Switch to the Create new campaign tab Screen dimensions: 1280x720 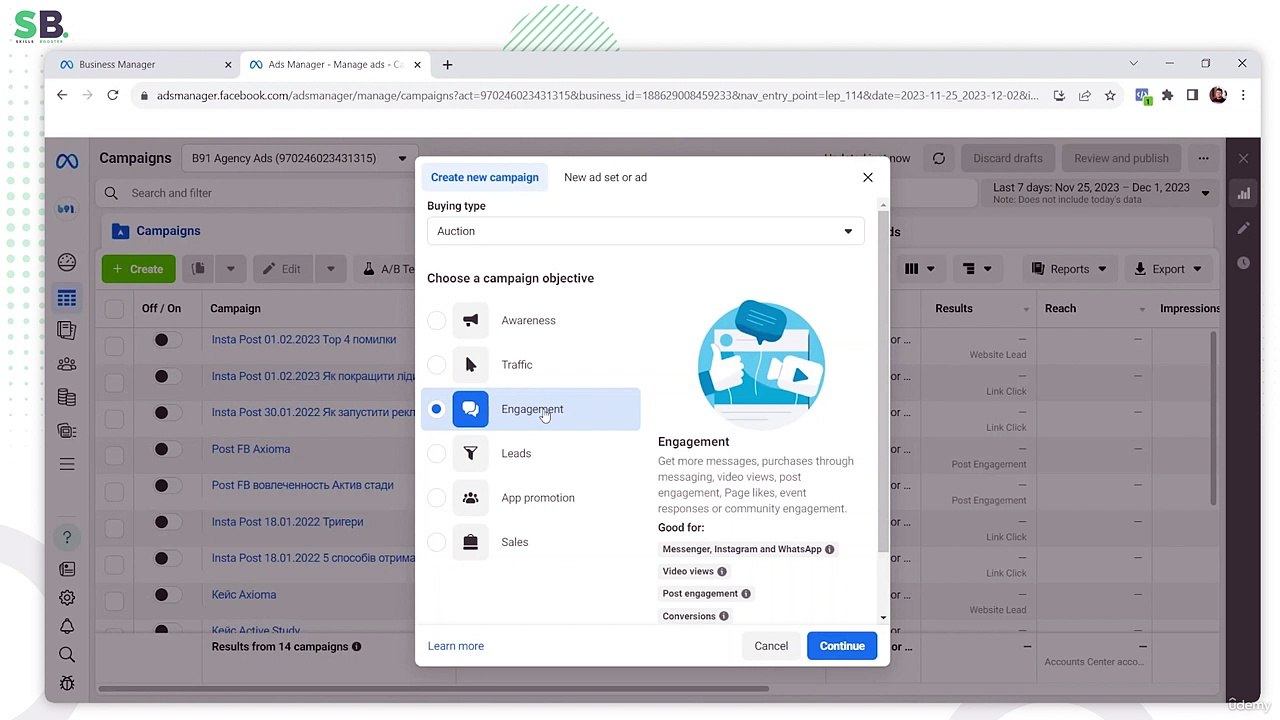tap(485, 178)
